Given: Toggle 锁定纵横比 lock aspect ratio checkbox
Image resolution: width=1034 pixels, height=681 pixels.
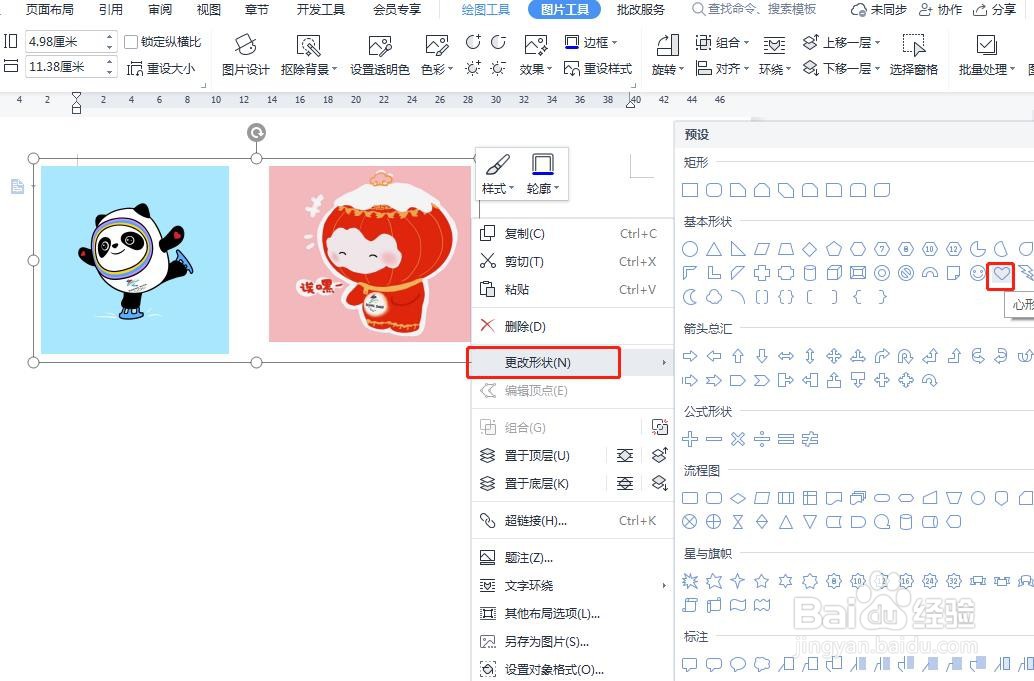Looking at the screenshot, I should (131, 42).
